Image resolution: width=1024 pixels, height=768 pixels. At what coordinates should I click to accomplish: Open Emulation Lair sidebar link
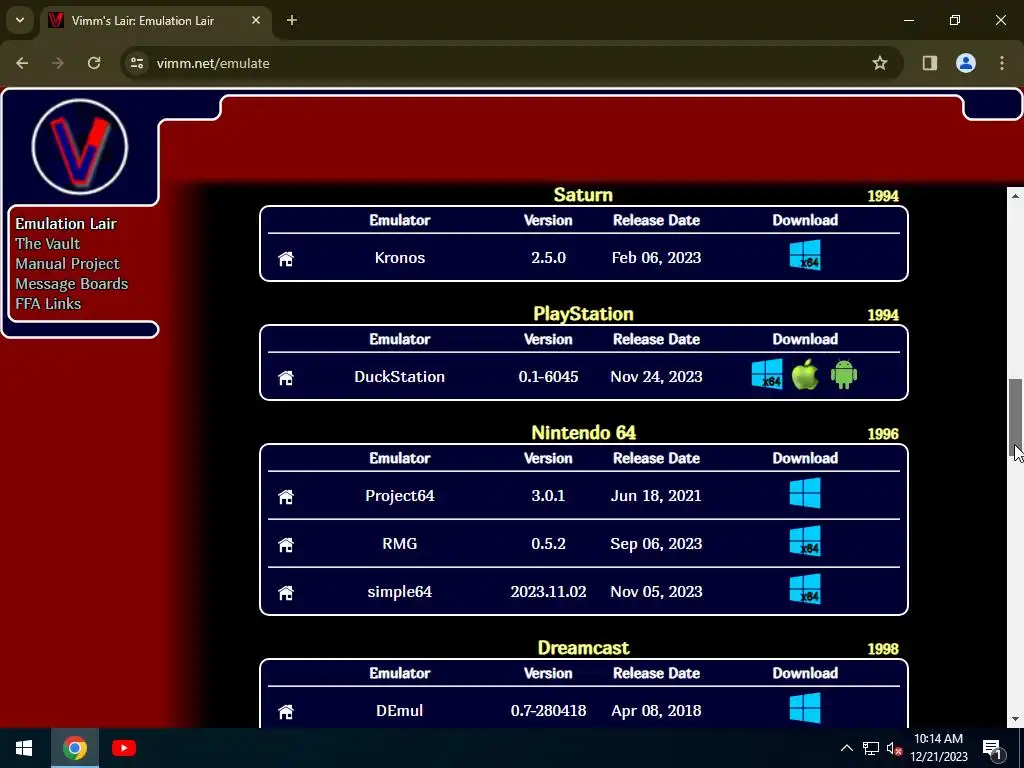[x=66, y=224]
